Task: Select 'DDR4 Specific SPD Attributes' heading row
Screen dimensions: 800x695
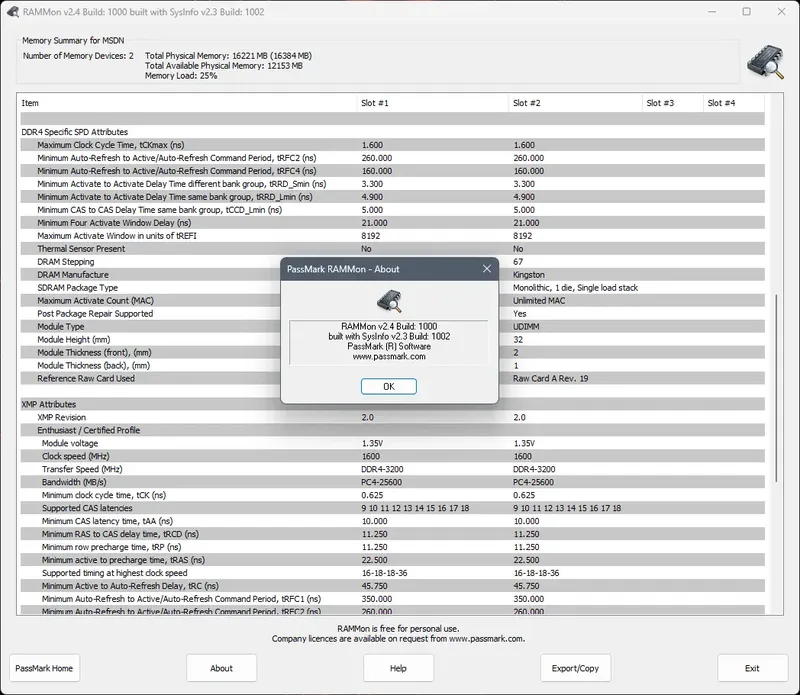Action: [x=392, y=132]
